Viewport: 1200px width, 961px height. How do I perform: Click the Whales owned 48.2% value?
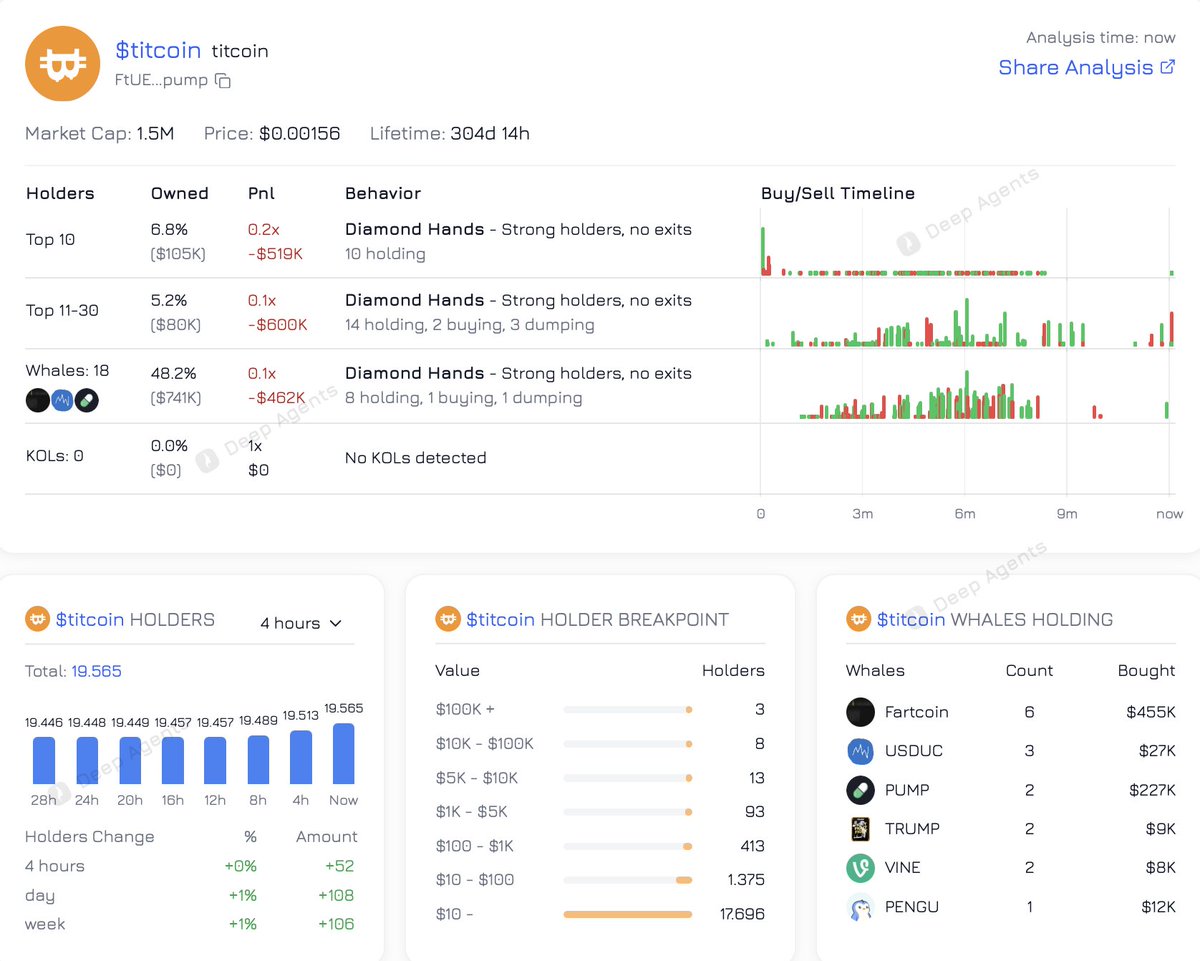(x=172, y=373)
